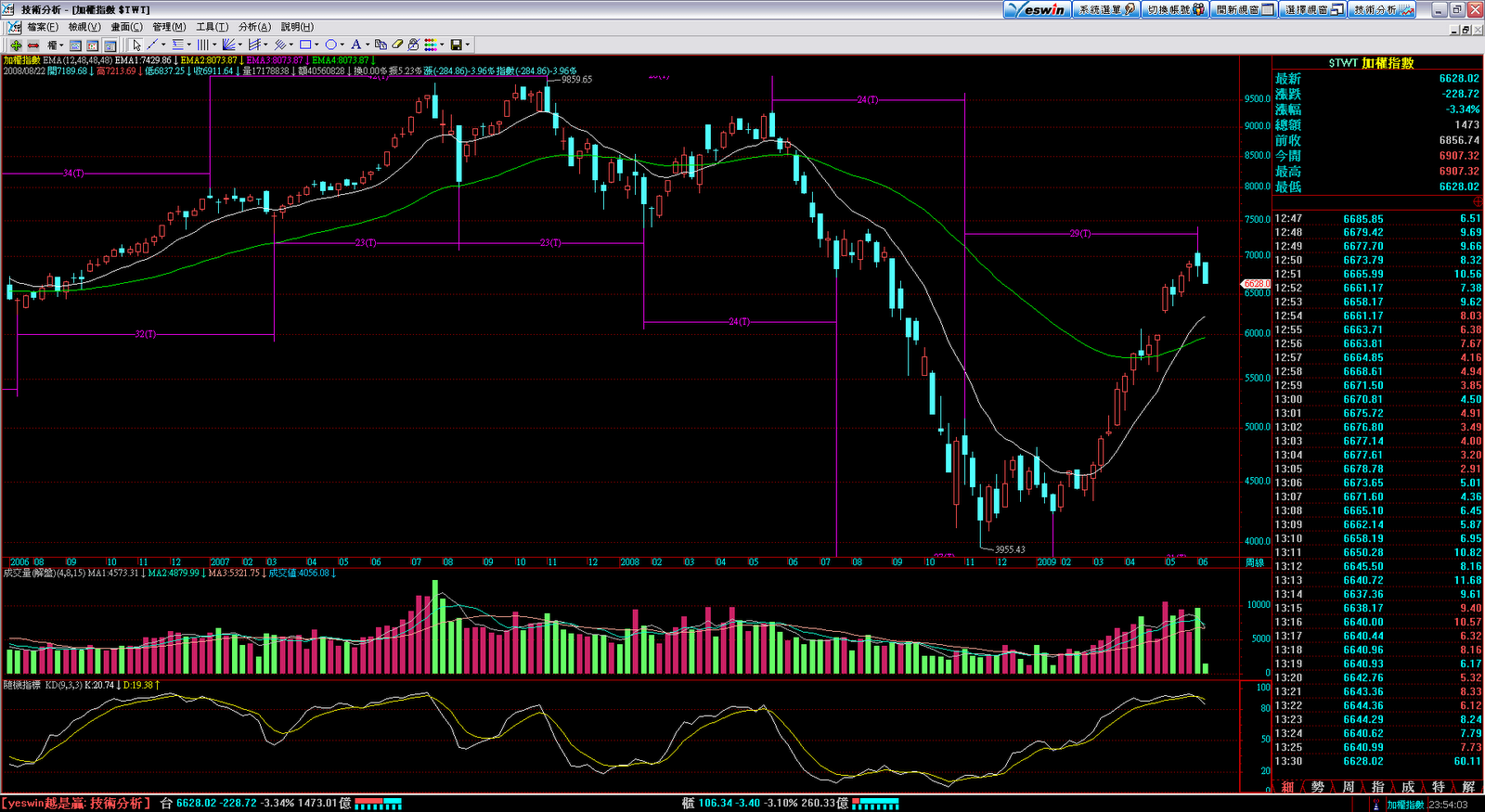Click the second chart layout window icon

point(93,45)
